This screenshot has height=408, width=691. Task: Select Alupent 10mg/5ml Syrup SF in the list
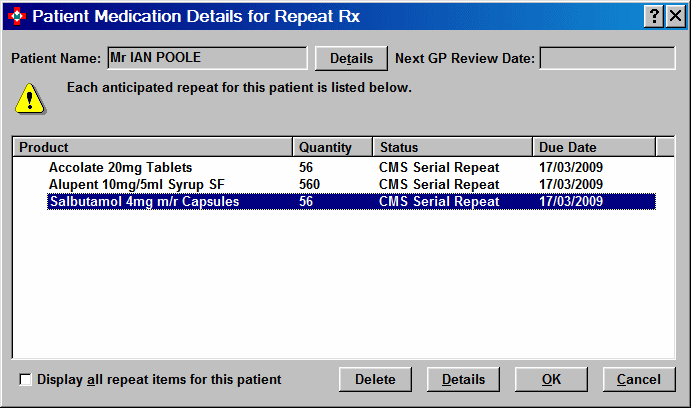click(130, 184)
